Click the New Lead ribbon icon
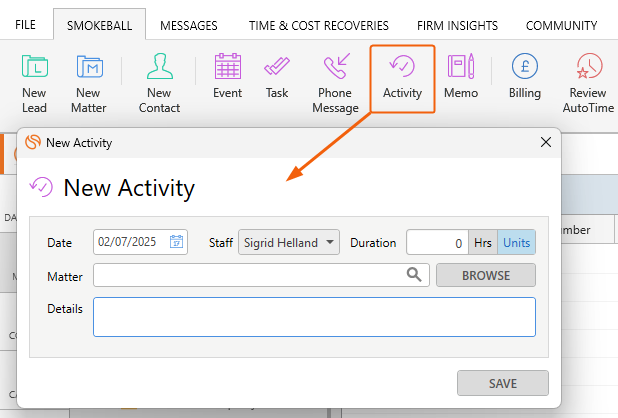The image size is (618, 418). click(x=35, y=84)
